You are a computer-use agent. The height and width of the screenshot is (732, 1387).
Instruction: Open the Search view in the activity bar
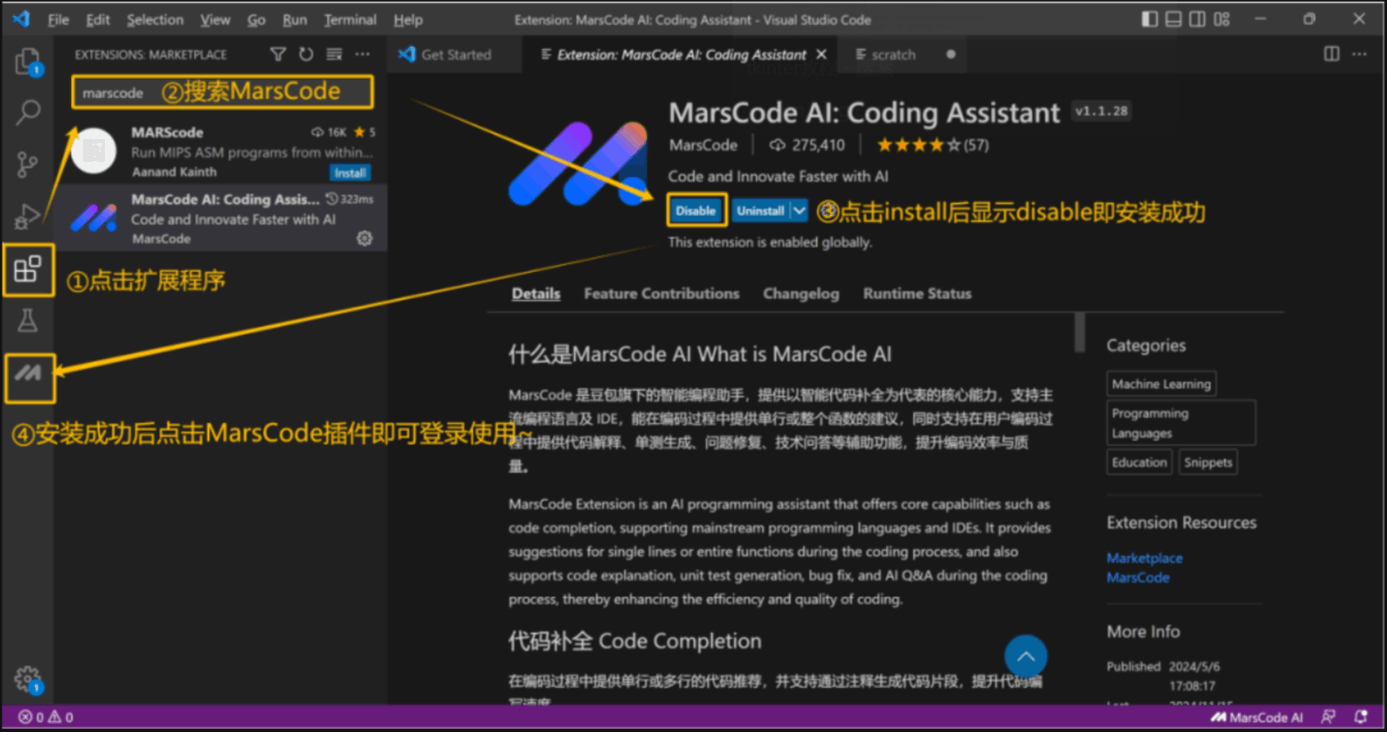pos(28,112)
